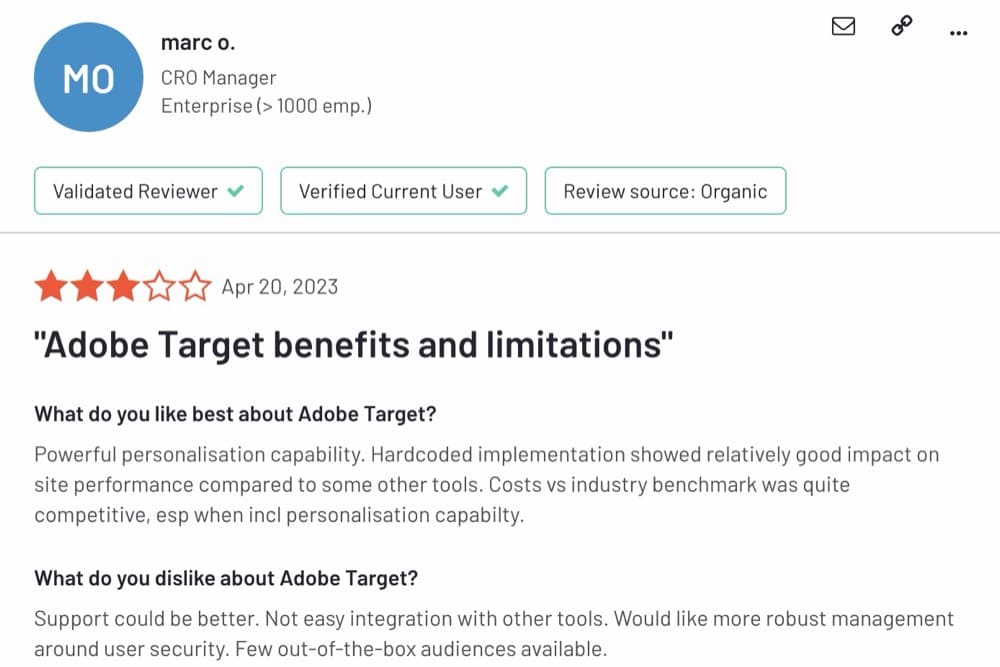
Task: Click the Validated Reviewer badge
Action: pos(148,191)
